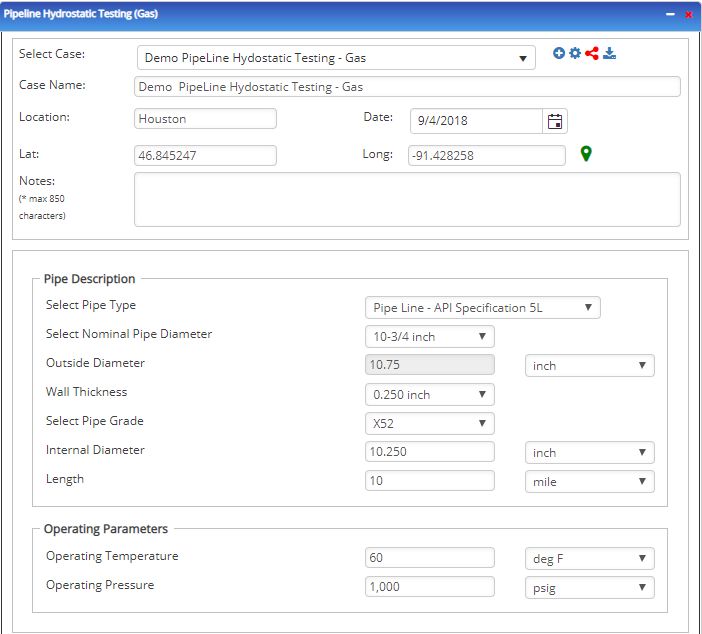Change the Outside Diameter unit dropdown
The width and height of the screenshot is (702, 634).
click(x=590, y=366)
